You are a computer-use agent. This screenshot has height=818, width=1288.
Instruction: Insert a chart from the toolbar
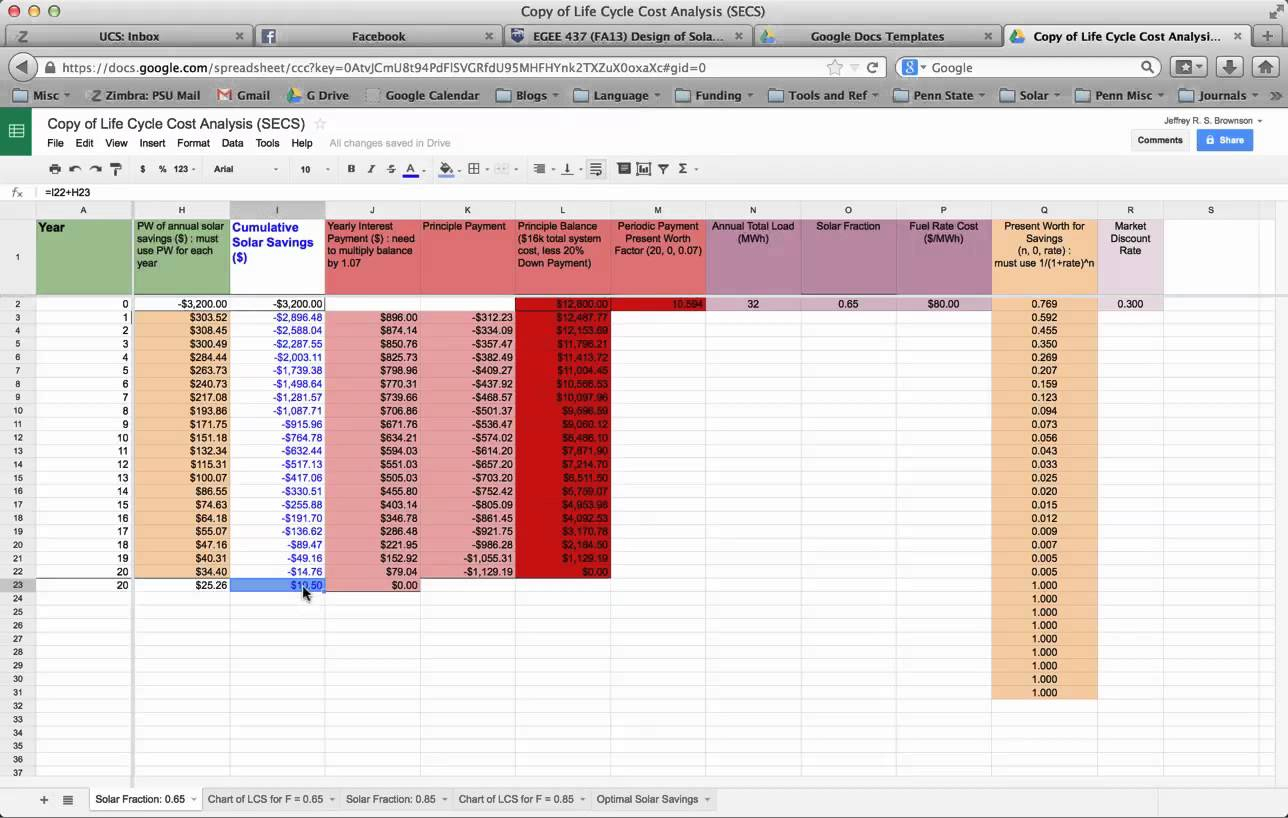(x=643, y=168)
